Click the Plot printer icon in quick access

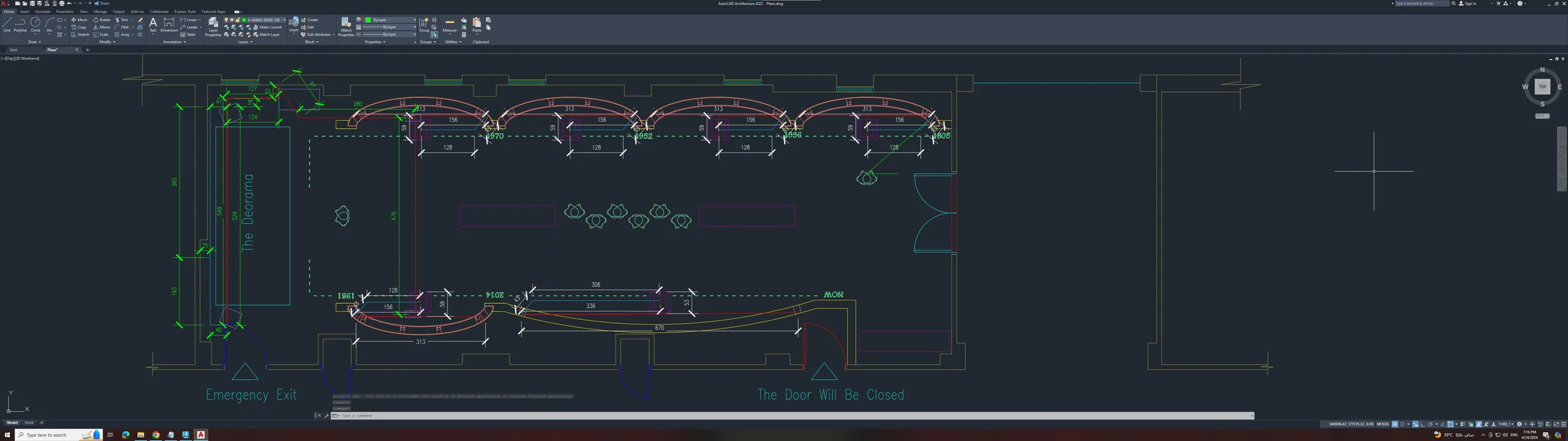[61, 4]
